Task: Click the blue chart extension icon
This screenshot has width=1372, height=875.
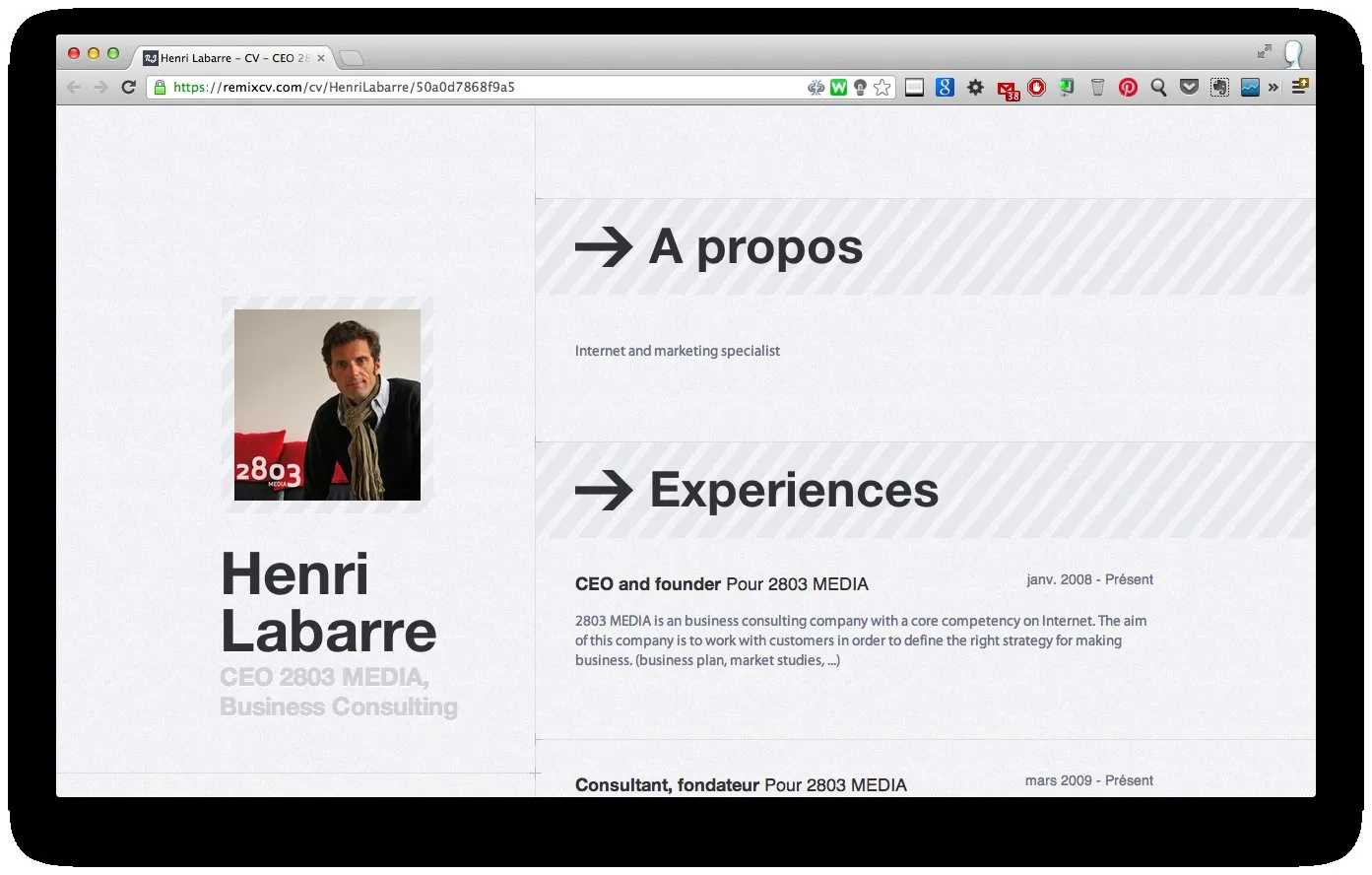Action: (1251, 88)
